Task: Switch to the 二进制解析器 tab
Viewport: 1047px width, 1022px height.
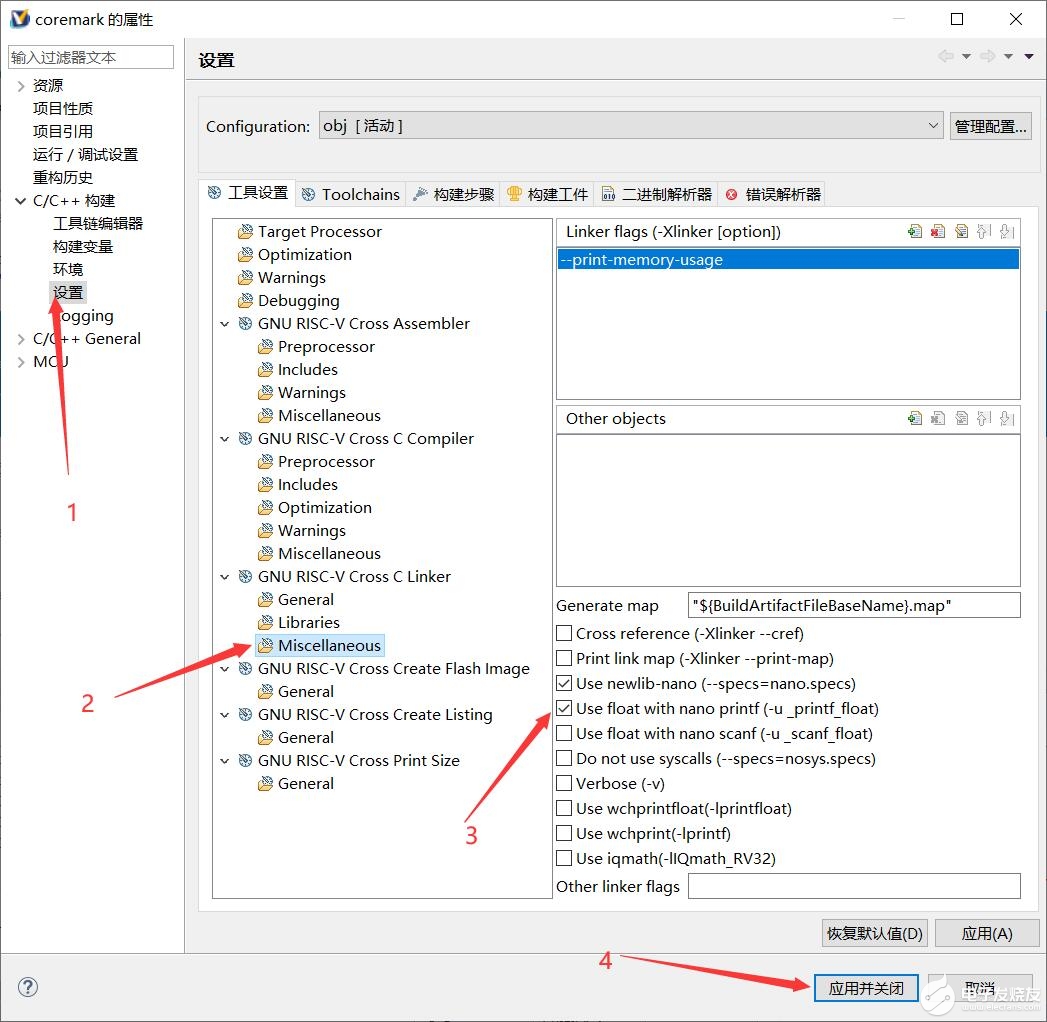Action: (x=656, y=194)
